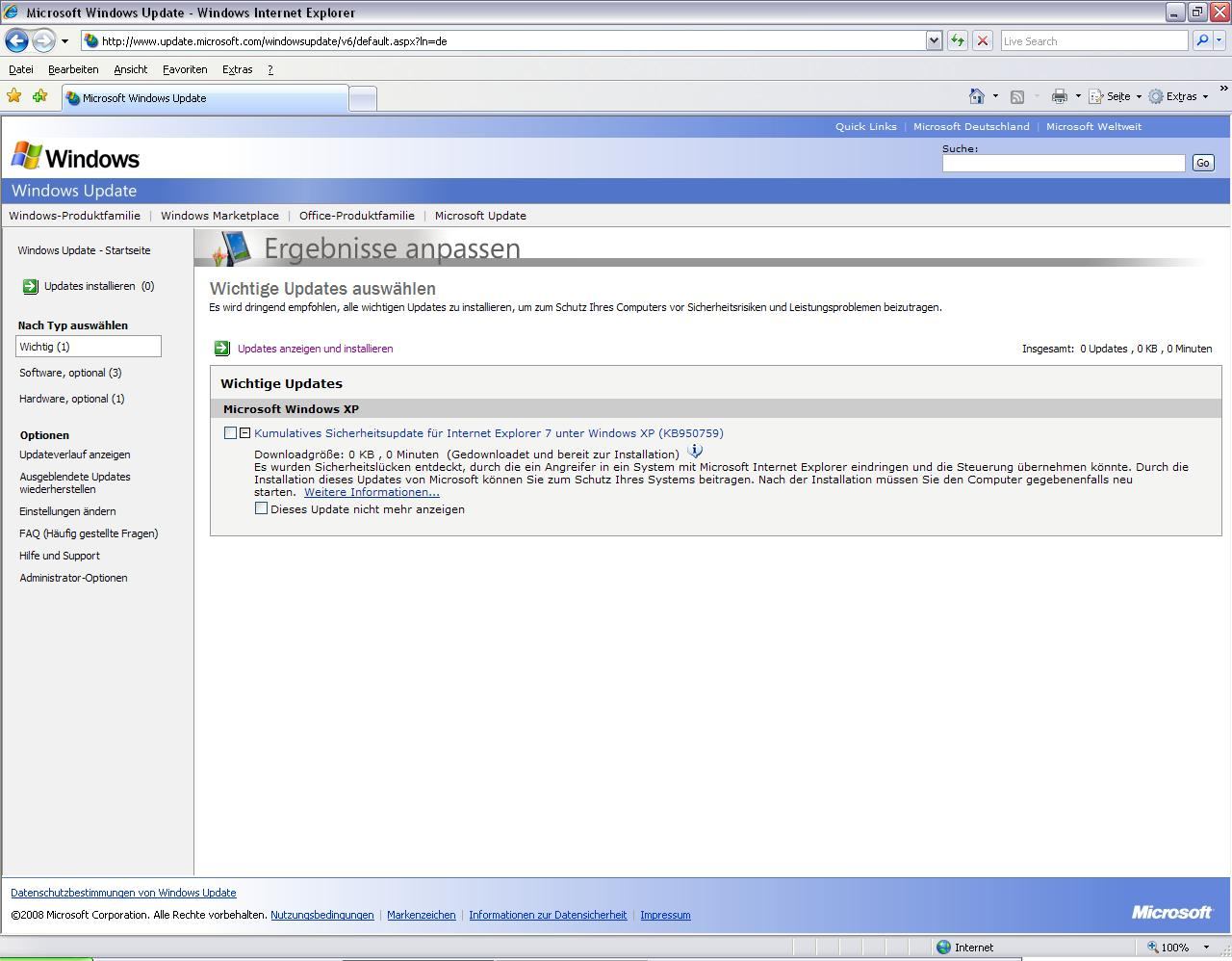Open Quick Links in header
The image size is (1232, 961).
click(x=865, y=126)
